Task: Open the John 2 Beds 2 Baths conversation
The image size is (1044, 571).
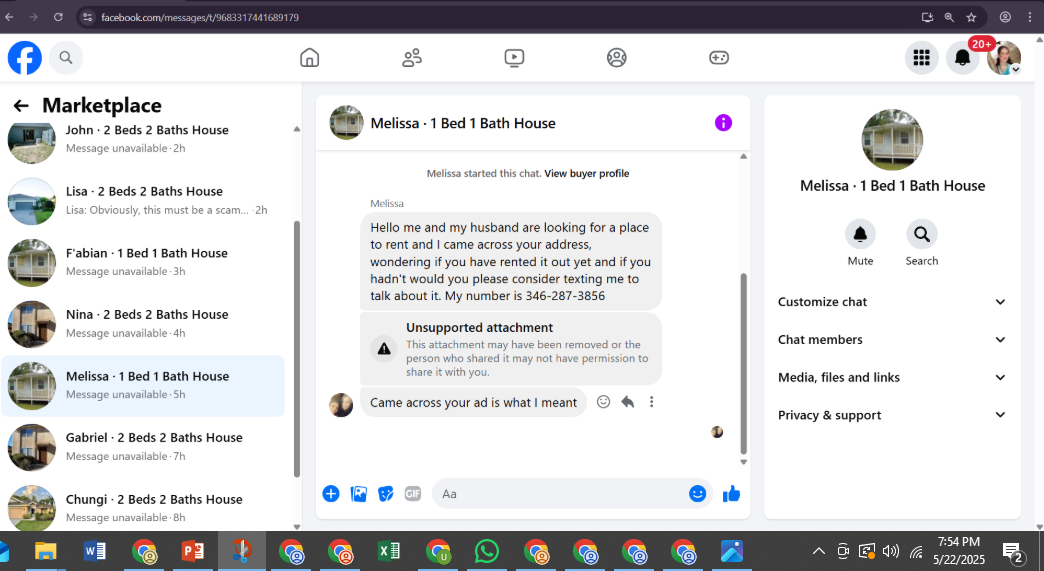Action: 143,139
